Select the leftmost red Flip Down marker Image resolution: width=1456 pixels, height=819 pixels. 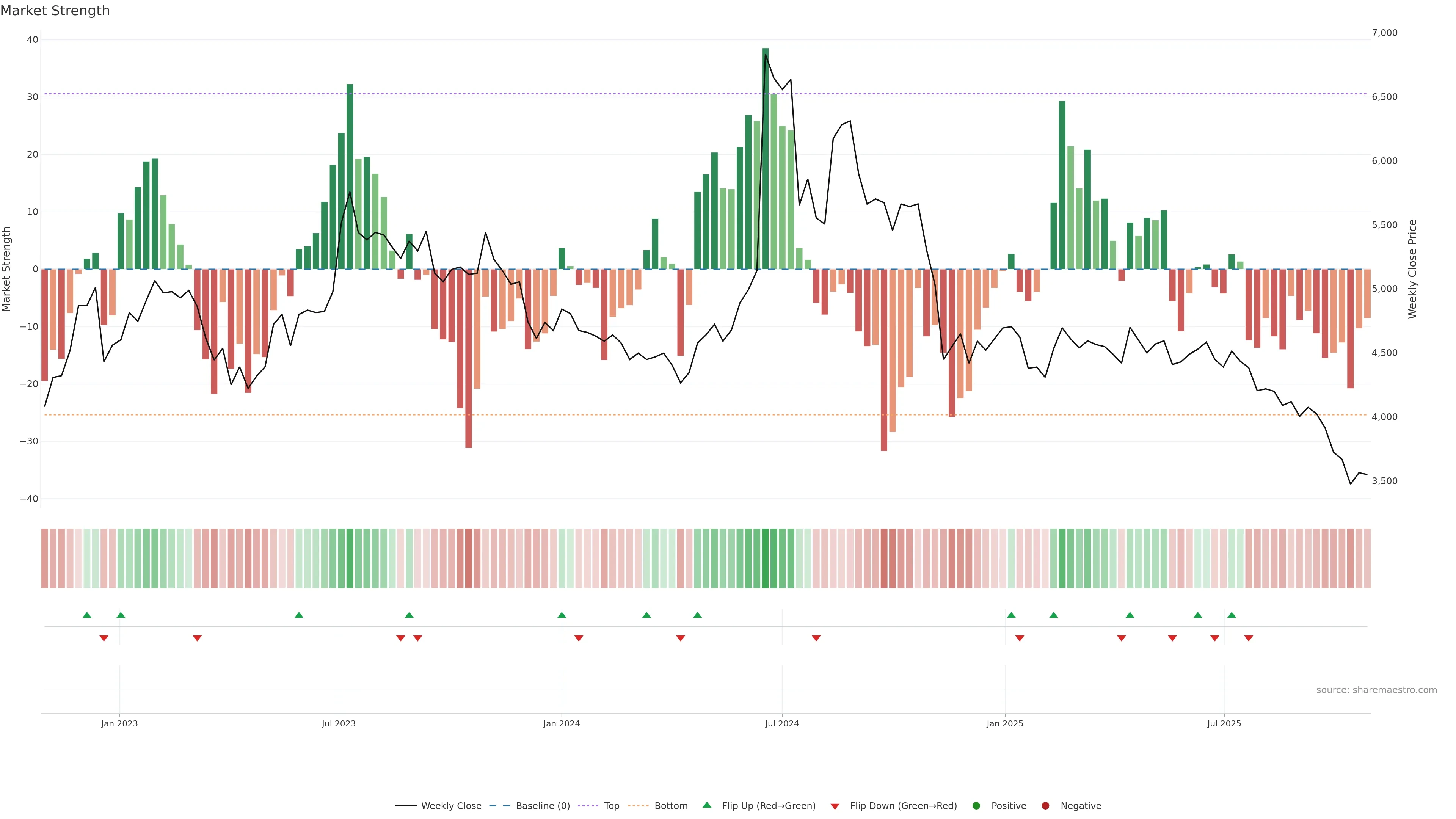[x=104, y=638]
